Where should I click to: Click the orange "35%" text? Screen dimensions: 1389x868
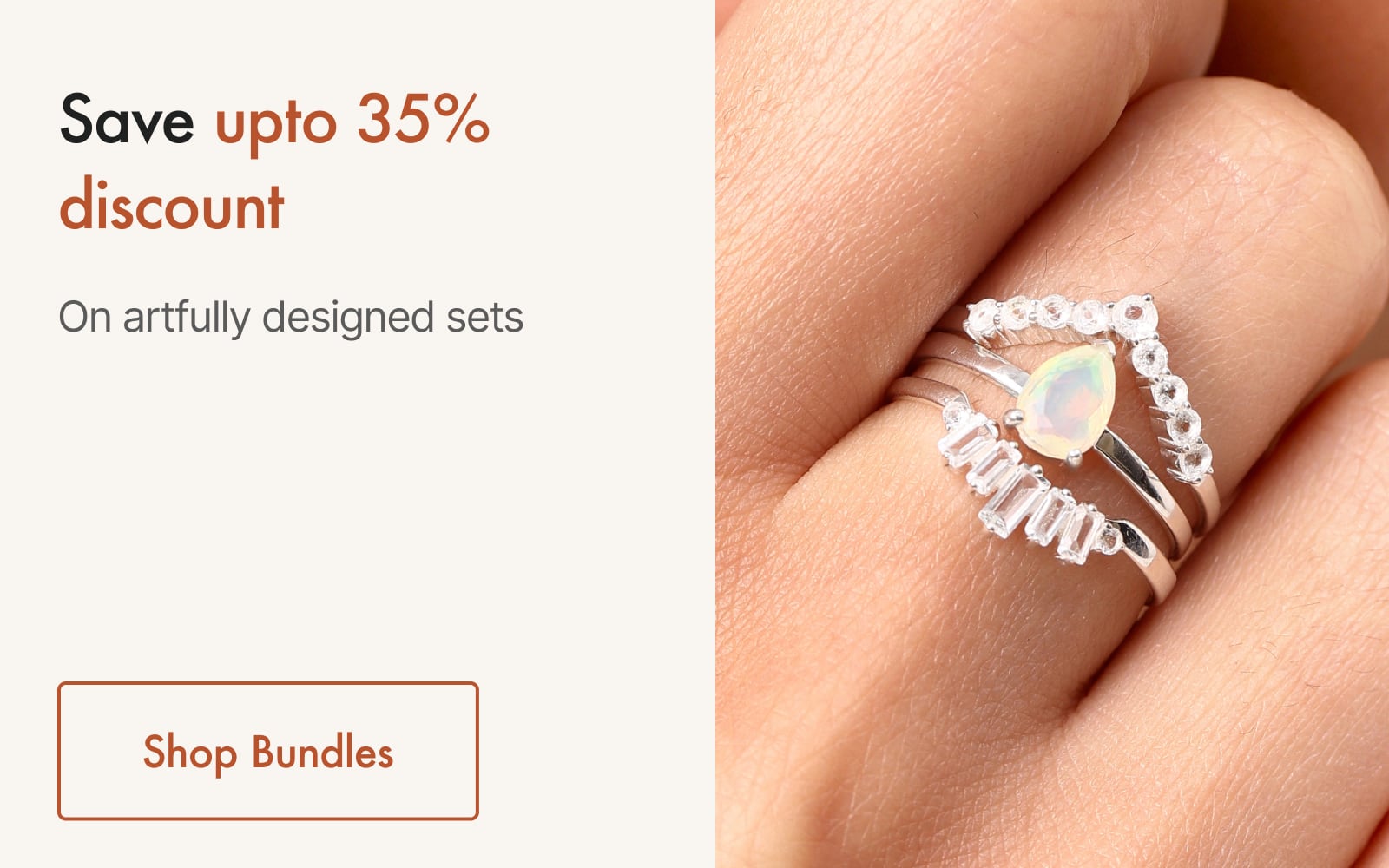[424, 119]
